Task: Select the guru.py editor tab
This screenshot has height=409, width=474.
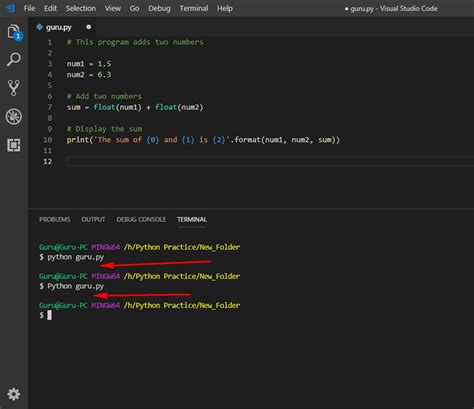Action: tap(62, 27)
